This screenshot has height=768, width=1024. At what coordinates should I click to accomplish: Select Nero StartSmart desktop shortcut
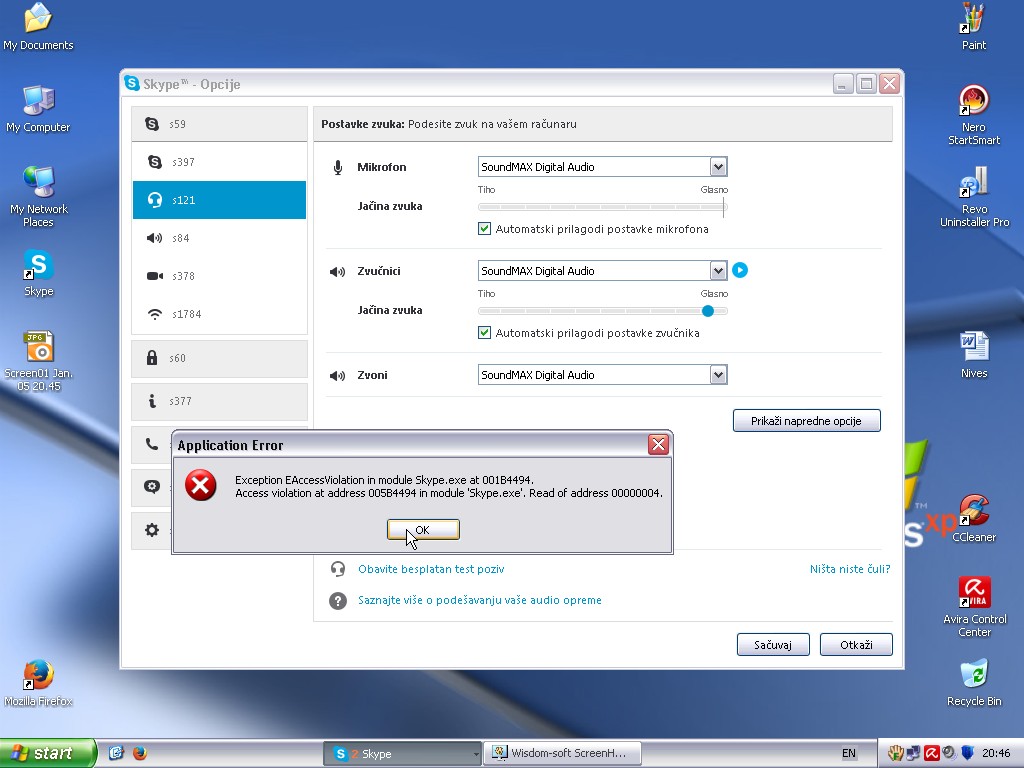coord(974,116)
